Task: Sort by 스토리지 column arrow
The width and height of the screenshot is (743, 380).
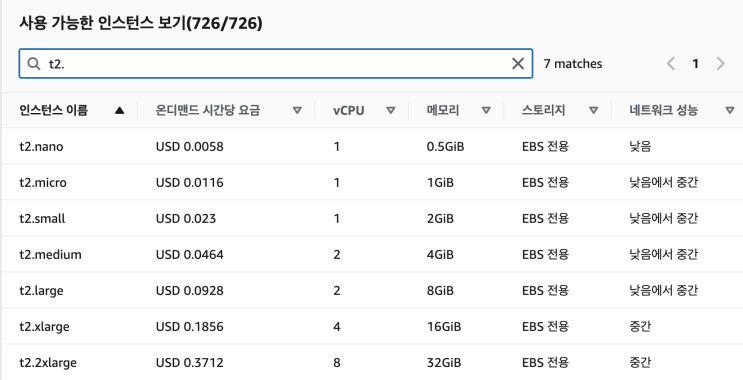Action: pyautogui.click(x=593, y=110)
